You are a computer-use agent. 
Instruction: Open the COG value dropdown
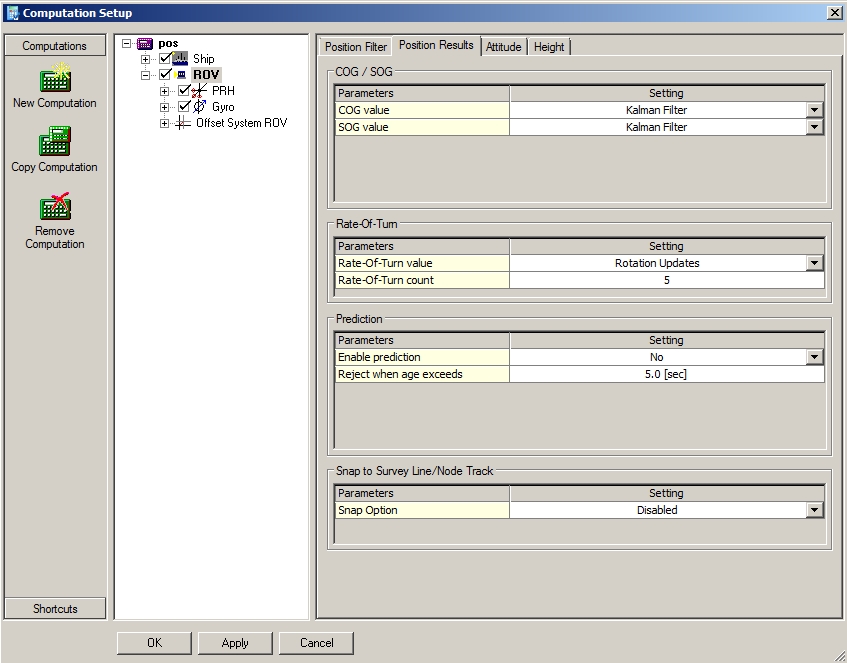point(814,110)
